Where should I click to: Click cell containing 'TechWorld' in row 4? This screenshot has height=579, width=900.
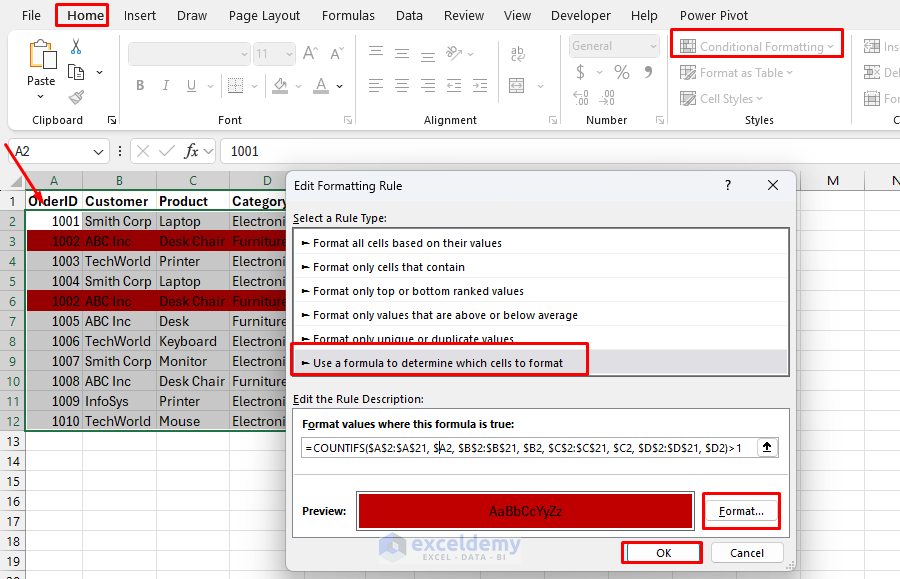coord(119,261)
